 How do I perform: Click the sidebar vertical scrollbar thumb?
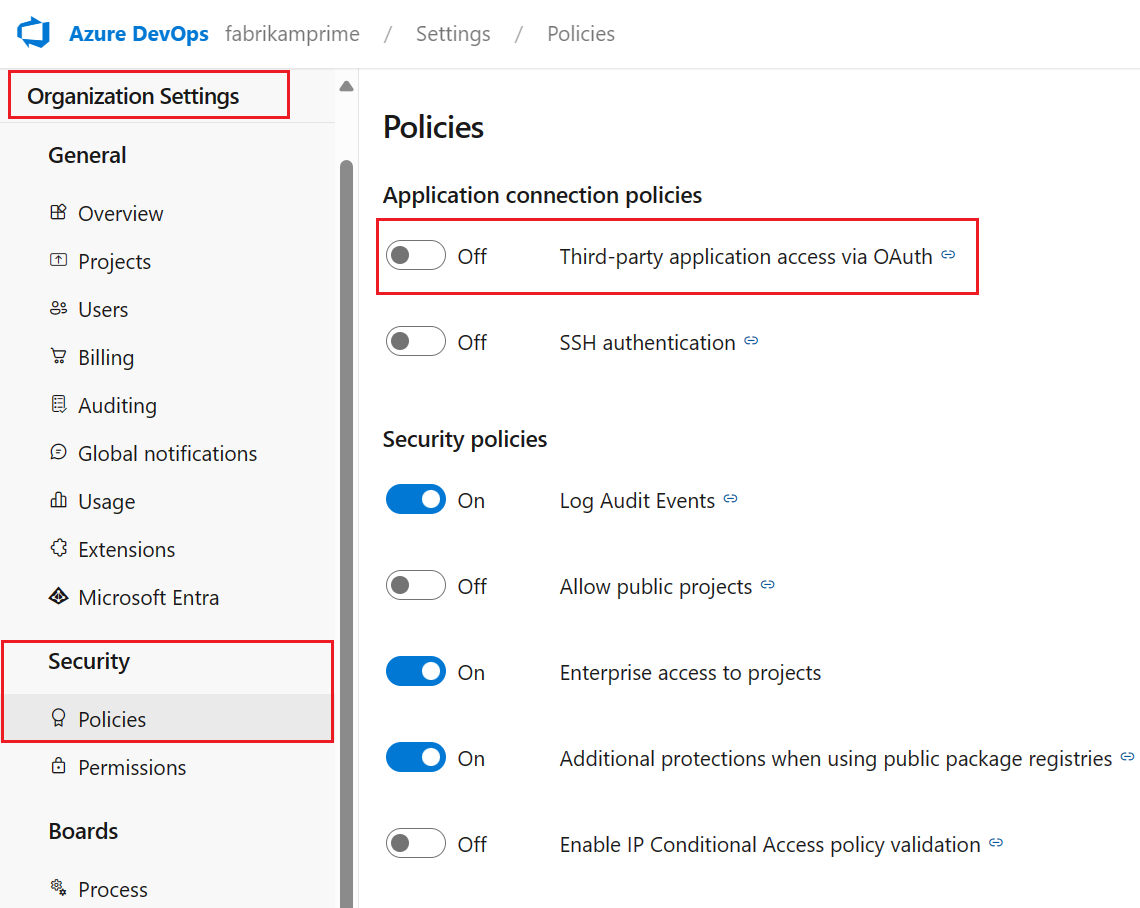[x=347, y=534]
